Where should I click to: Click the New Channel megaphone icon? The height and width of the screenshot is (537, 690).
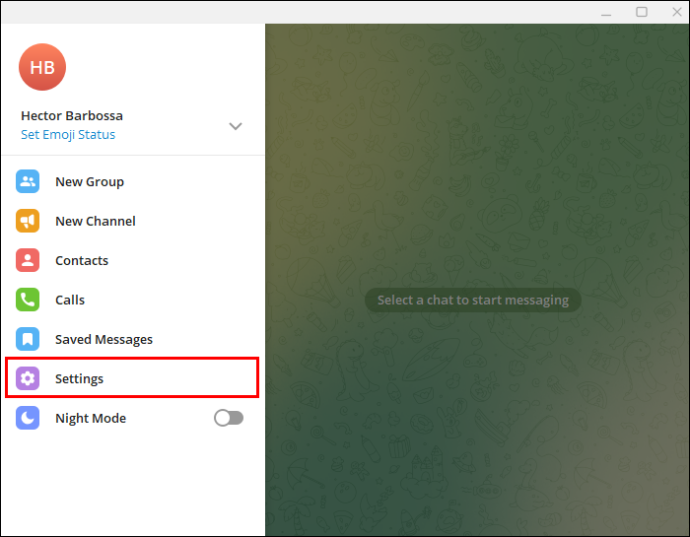pos(28,221)
